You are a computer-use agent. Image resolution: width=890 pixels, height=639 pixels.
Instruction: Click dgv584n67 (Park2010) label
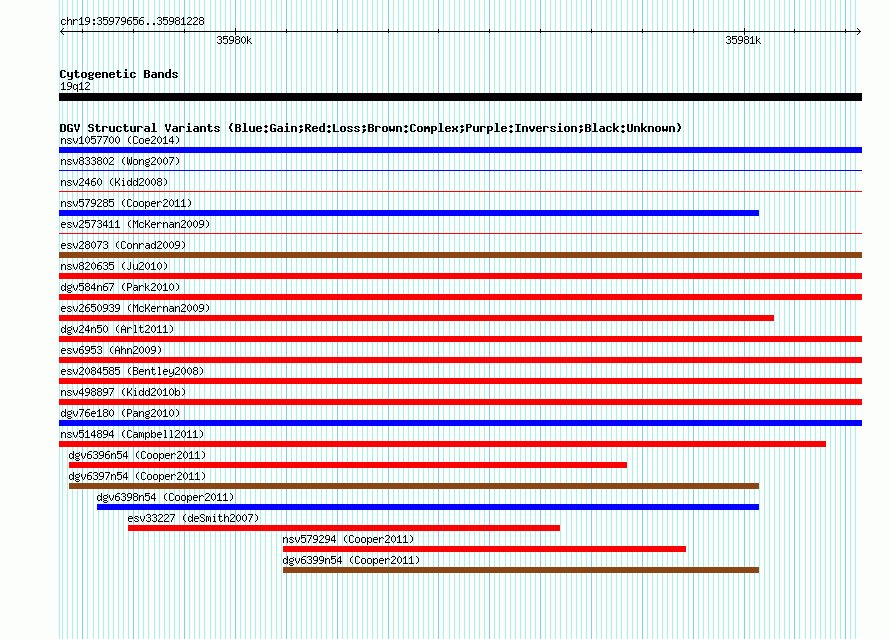120,287
